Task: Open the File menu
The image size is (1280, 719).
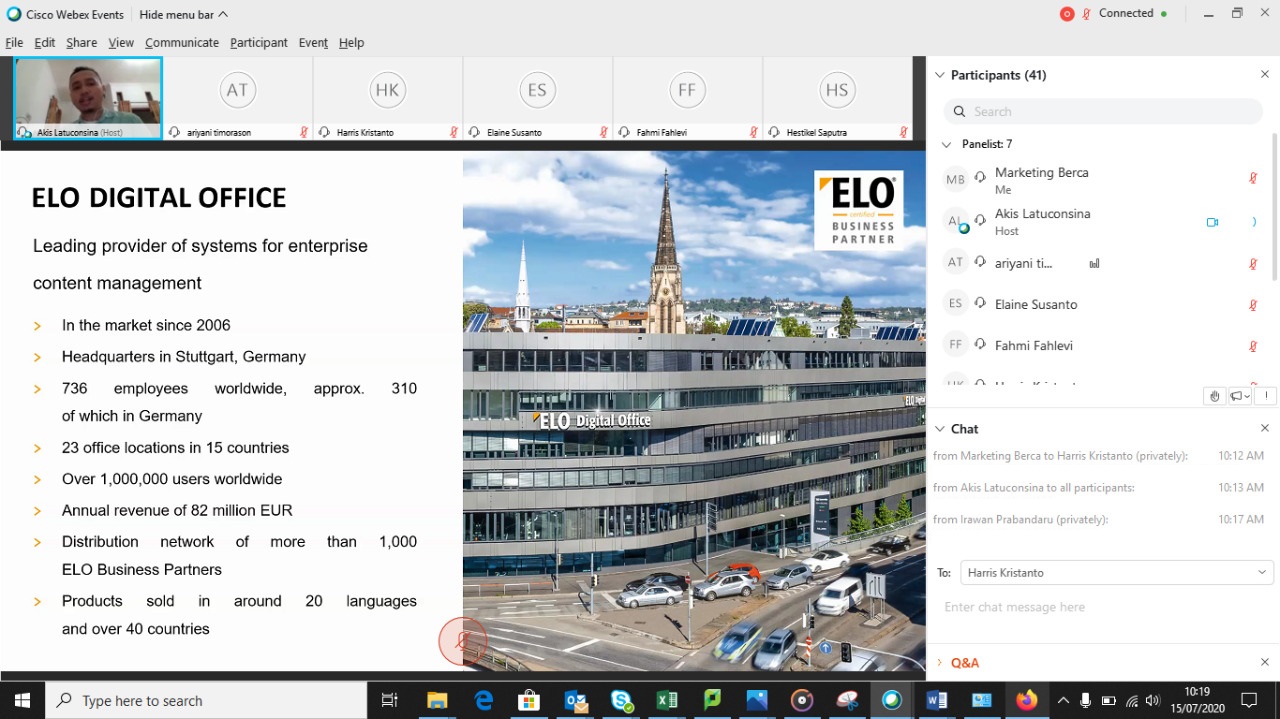Action: click(x=14, y=43)
